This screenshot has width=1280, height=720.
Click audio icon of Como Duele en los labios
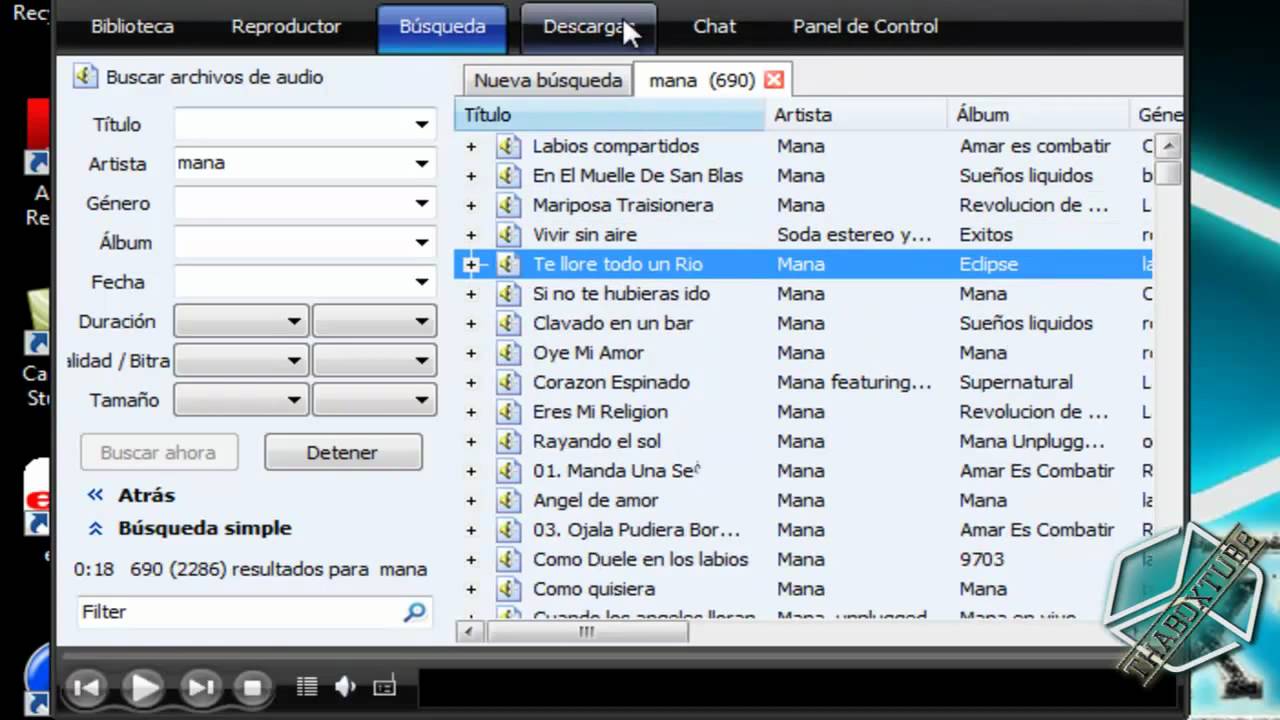[x=509, y=559]
